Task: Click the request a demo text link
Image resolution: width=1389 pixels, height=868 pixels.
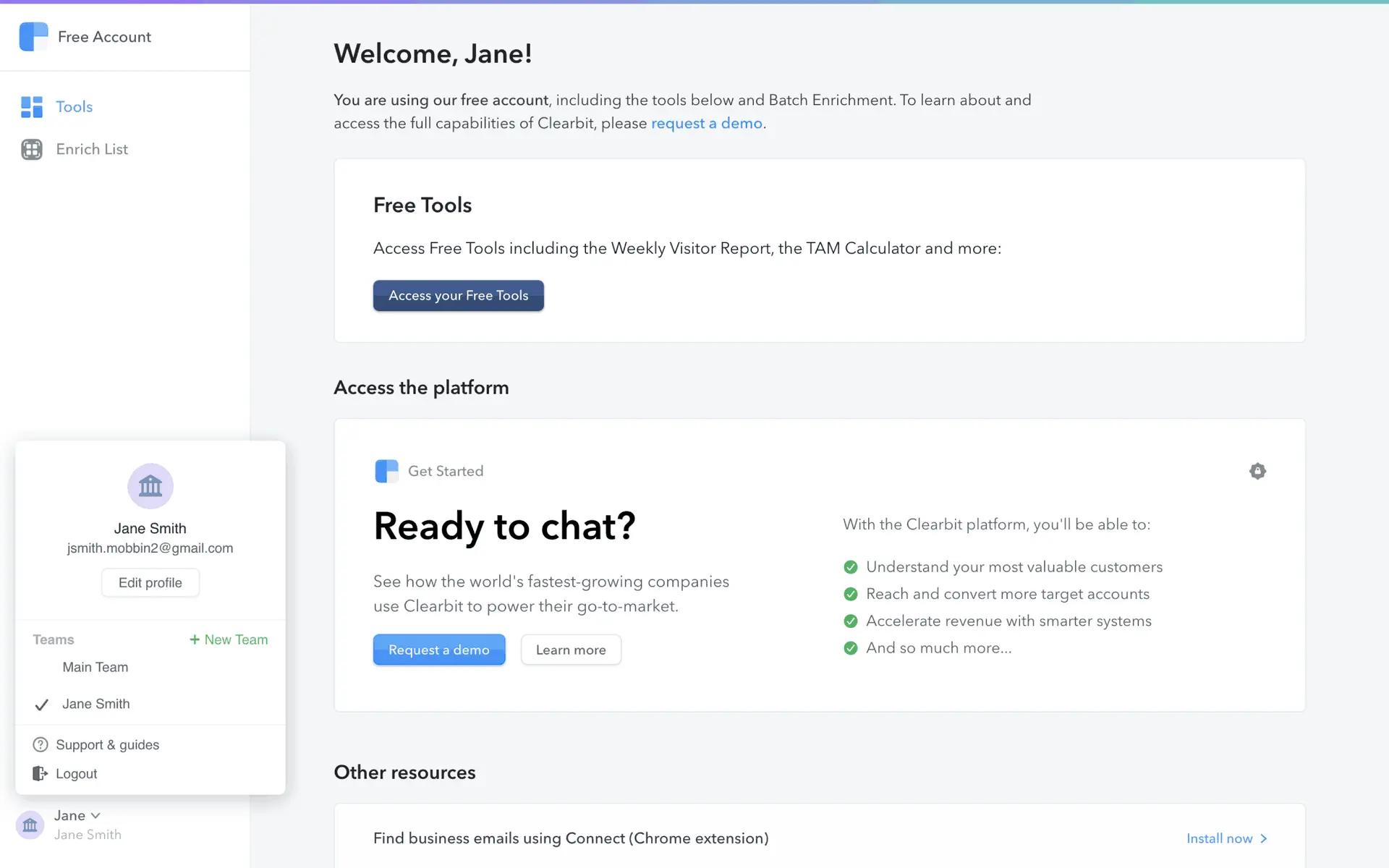Action: pos(706,123)
